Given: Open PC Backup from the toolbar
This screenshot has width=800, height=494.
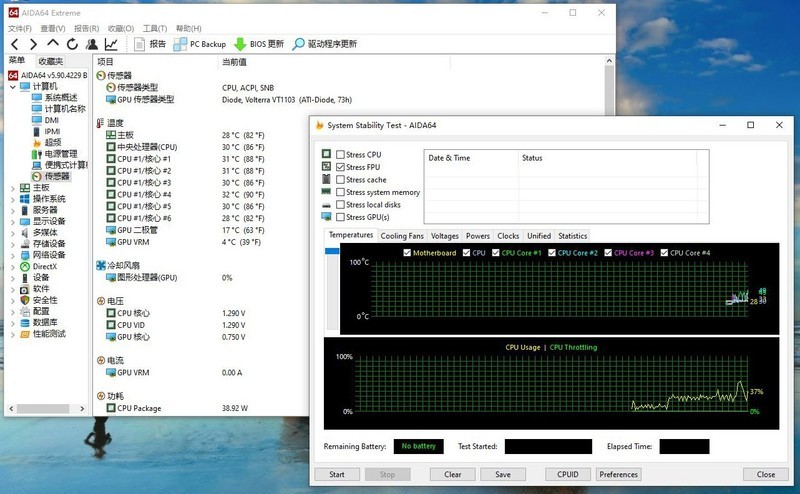Looking at the screenshot, I should coord(200,44).
